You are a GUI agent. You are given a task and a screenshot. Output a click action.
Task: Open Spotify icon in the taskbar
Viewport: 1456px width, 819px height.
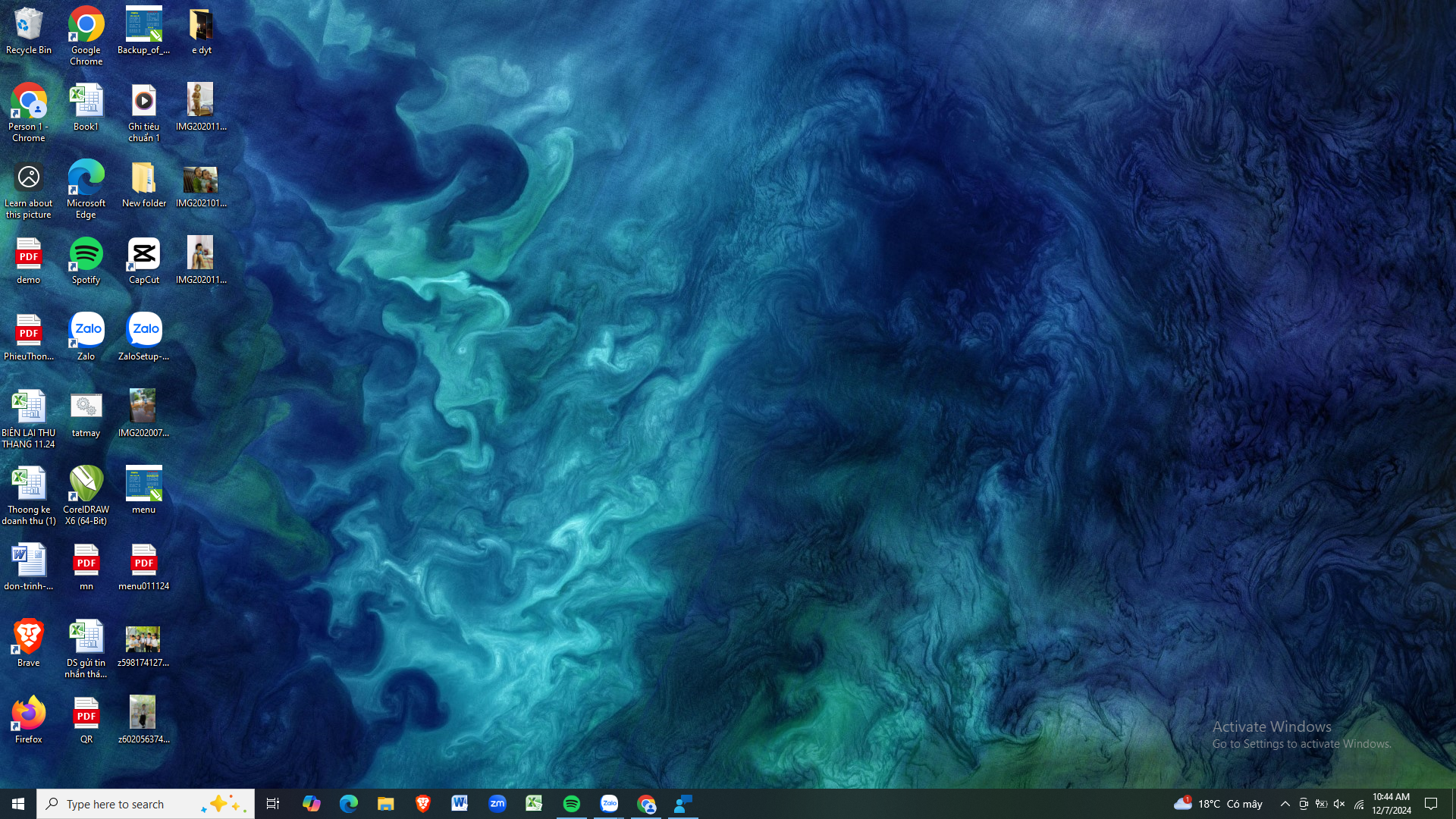pos(572,804)
